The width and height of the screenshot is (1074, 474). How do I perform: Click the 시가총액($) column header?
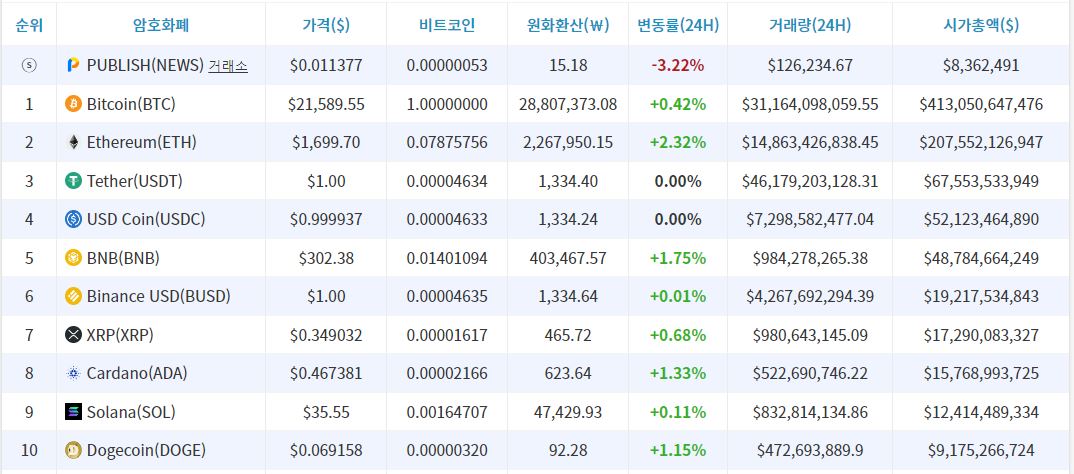982,25
